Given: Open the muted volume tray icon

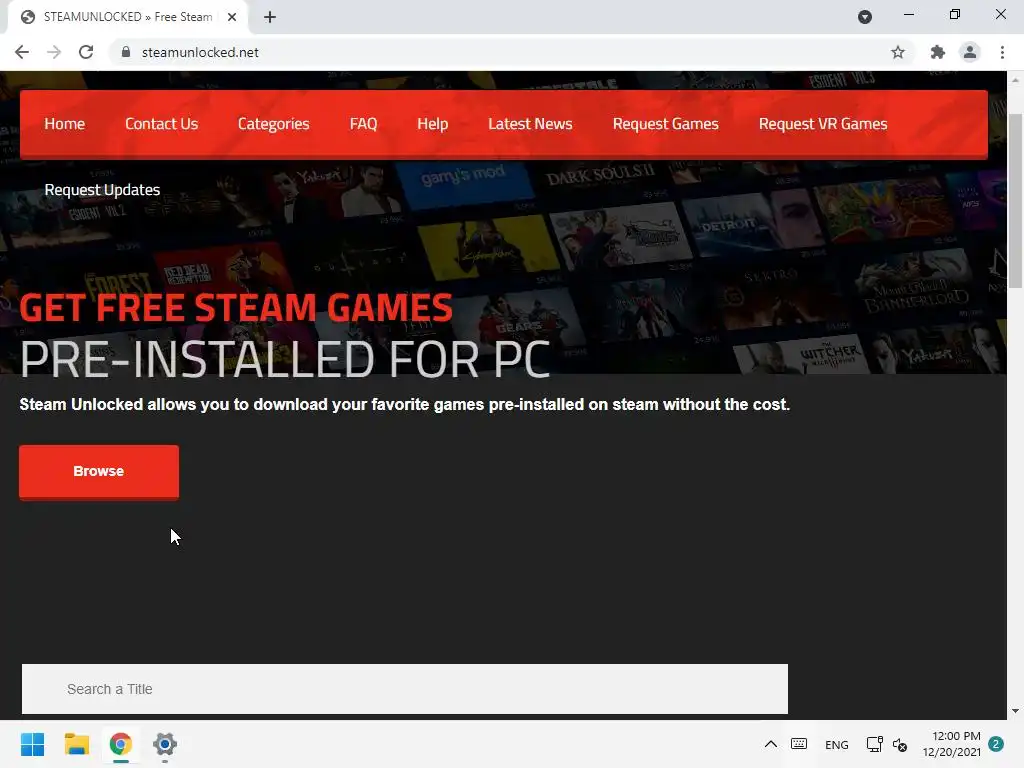Looking at the screenshot, I should click(900, 744).
